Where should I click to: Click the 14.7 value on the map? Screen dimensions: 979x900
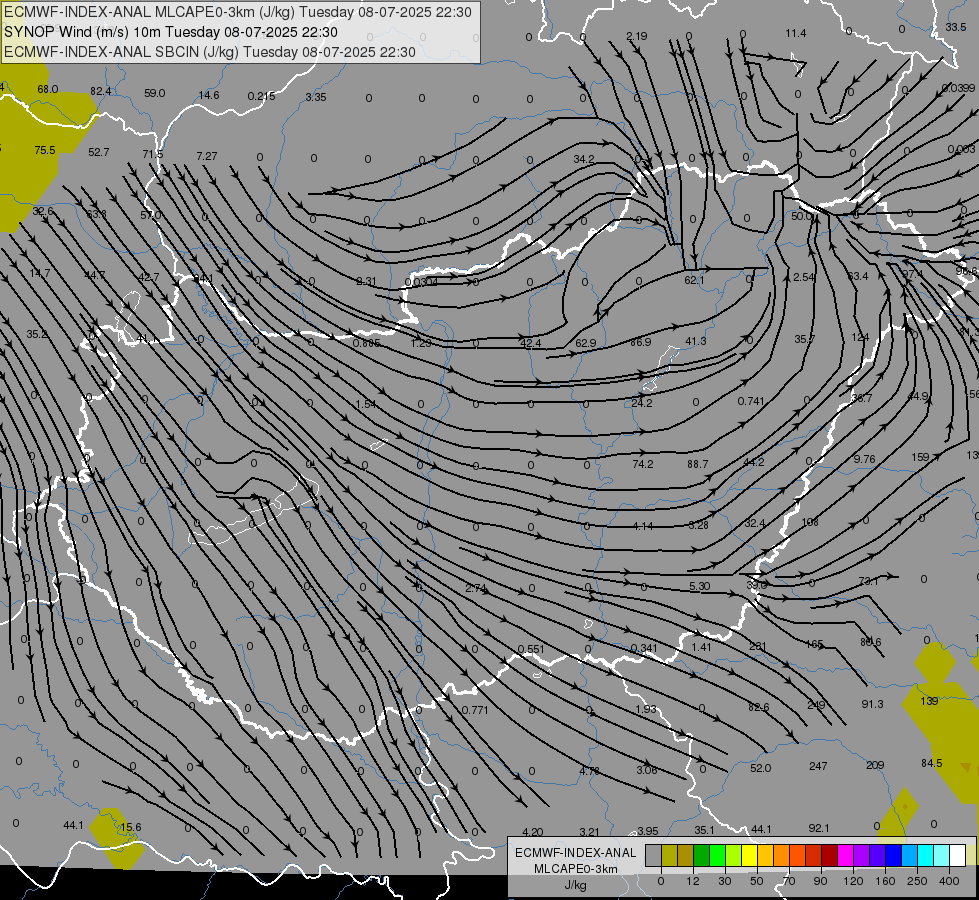click(x=39, y=274)
